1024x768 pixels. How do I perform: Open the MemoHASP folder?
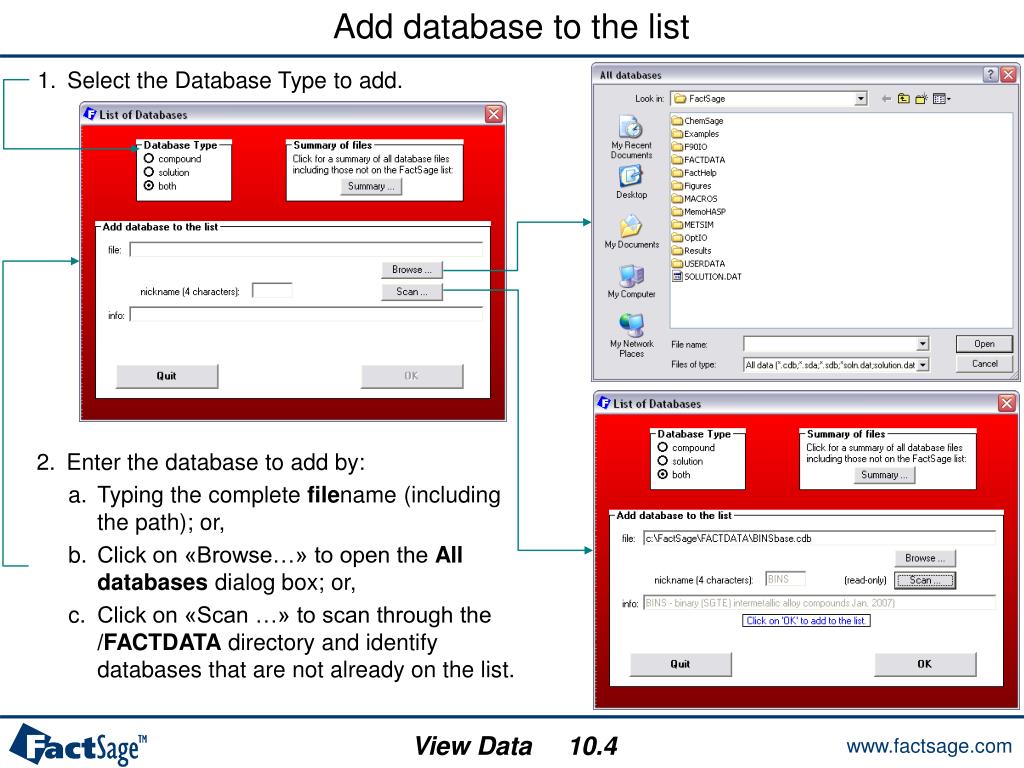[699, 212]
